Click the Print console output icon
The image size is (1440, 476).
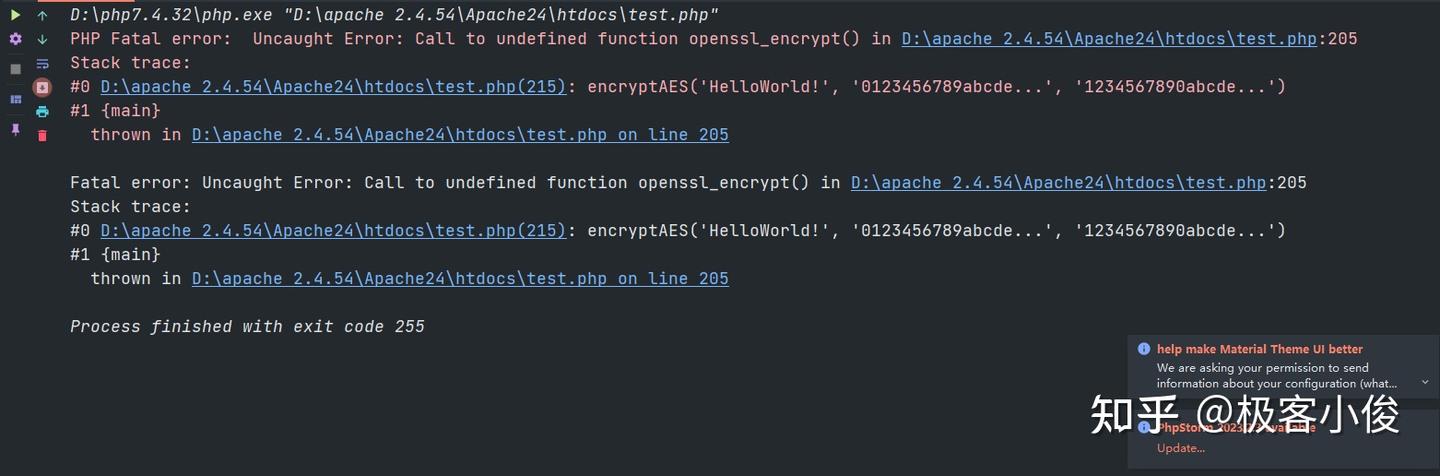pos(42,111)
